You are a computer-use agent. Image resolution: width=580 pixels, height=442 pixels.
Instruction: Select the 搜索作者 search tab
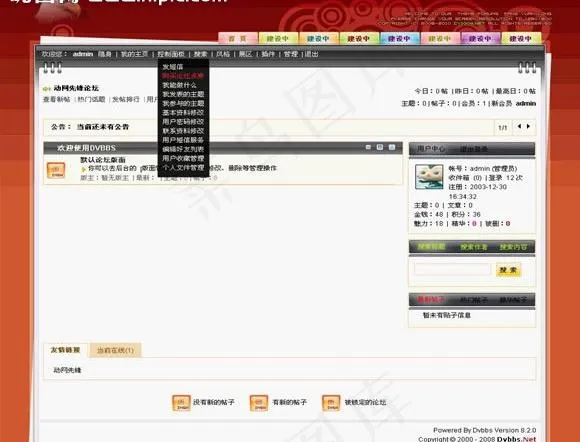click(x=474, y=247)
